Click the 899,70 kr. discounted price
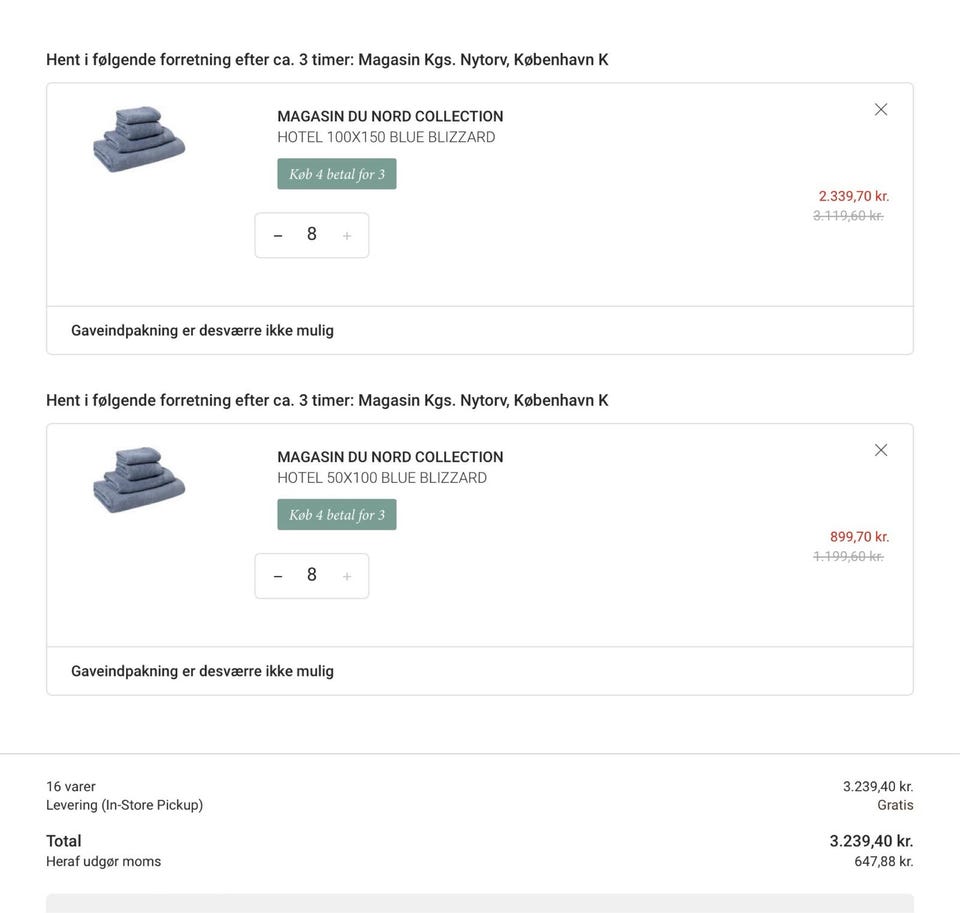This screenshot has height=913, width=960. (x=859, y=537)
